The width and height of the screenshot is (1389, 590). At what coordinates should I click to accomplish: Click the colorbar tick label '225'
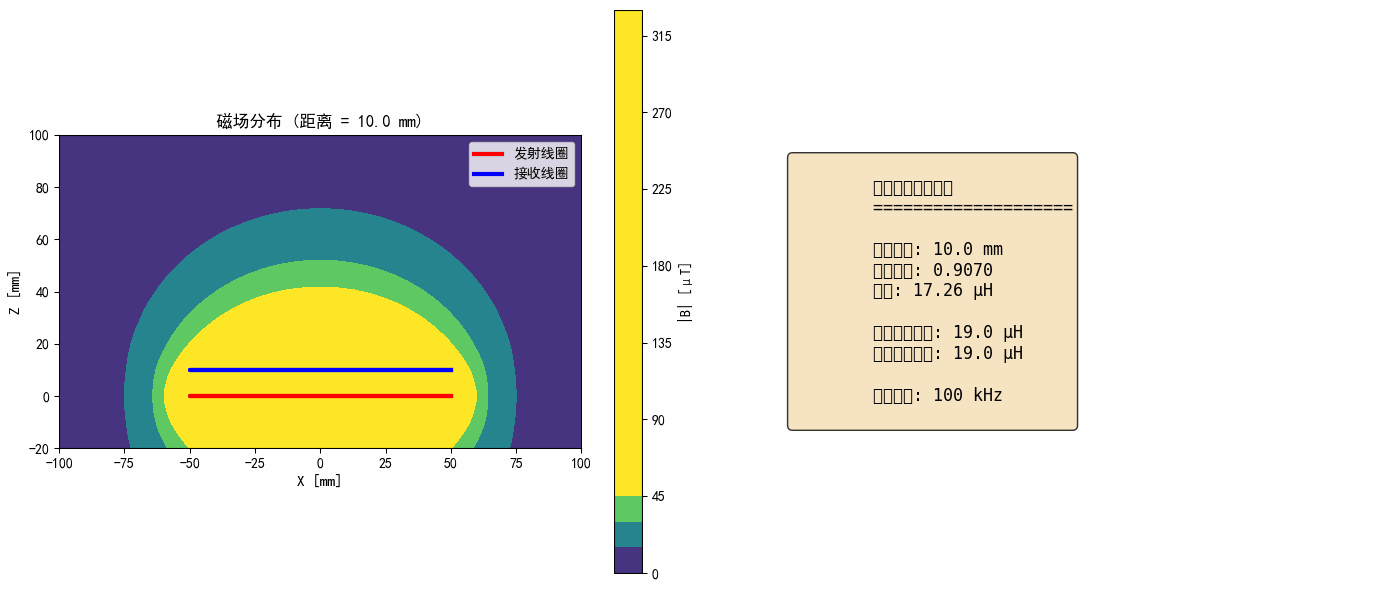661,190
